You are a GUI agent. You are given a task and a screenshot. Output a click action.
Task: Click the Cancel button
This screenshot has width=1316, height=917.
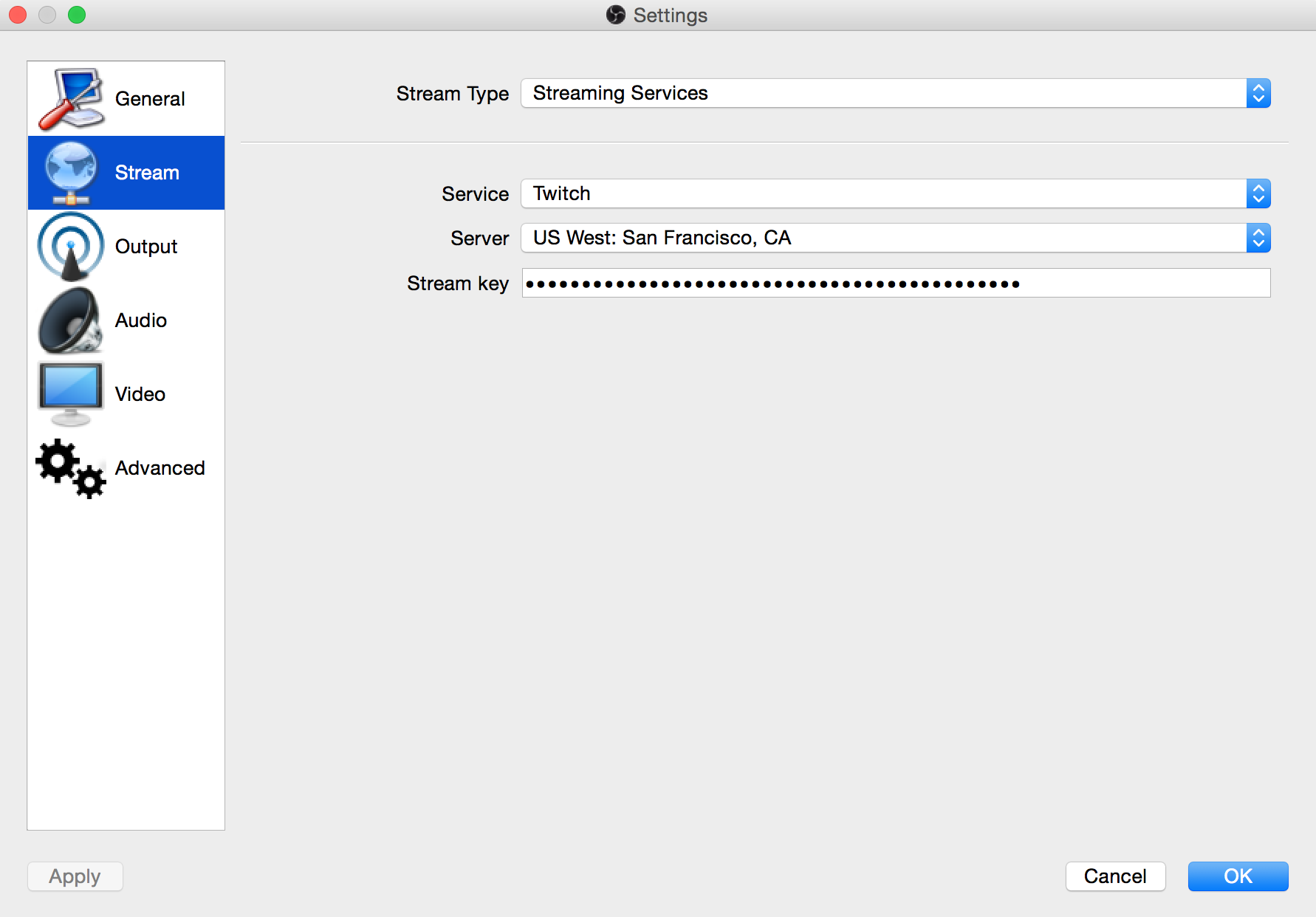coord(1115,876)
